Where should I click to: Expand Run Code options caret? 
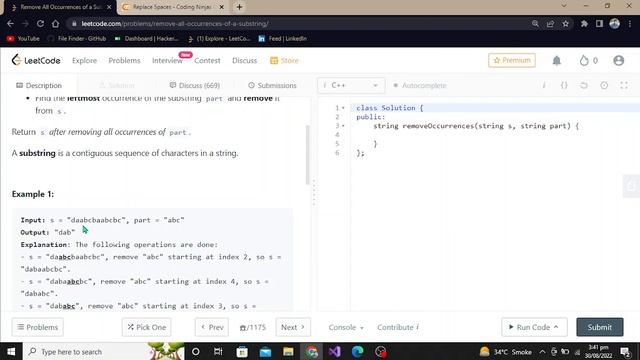pyautogui.click(x=556, y=327)
